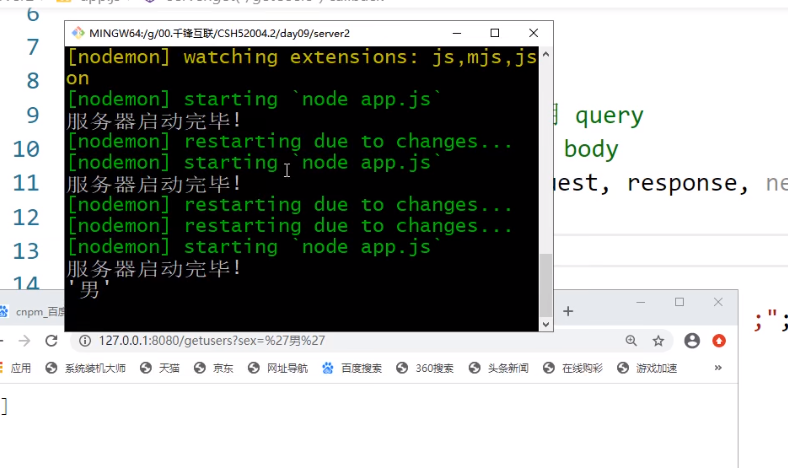Click line number 10 in the code editor
Screen dimensions: 788x468
[x=26, y=149]
